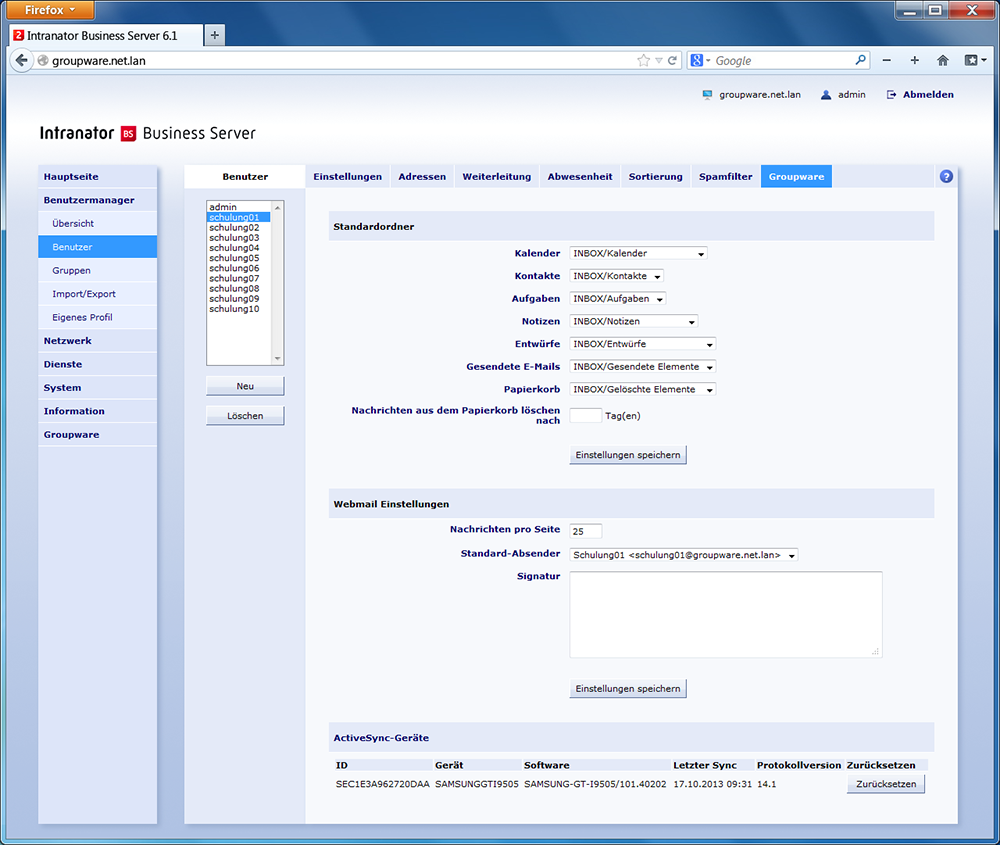The height and width of the screenshot is (845, 1000).
Task: Reload the page using the refresh icon
Action: [x=673, y=60]
